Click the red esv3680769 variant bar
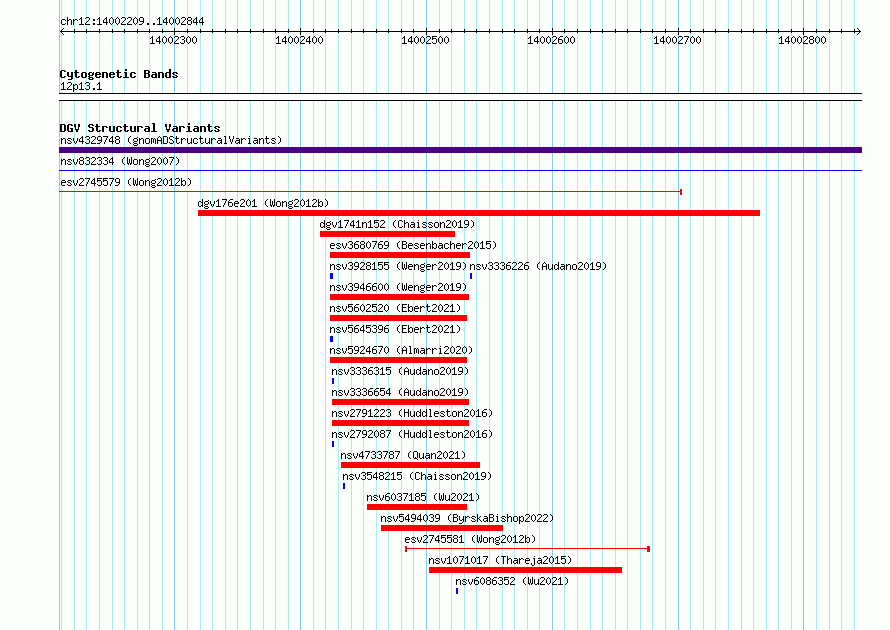The image size is (890, 630). click(400, 255)
